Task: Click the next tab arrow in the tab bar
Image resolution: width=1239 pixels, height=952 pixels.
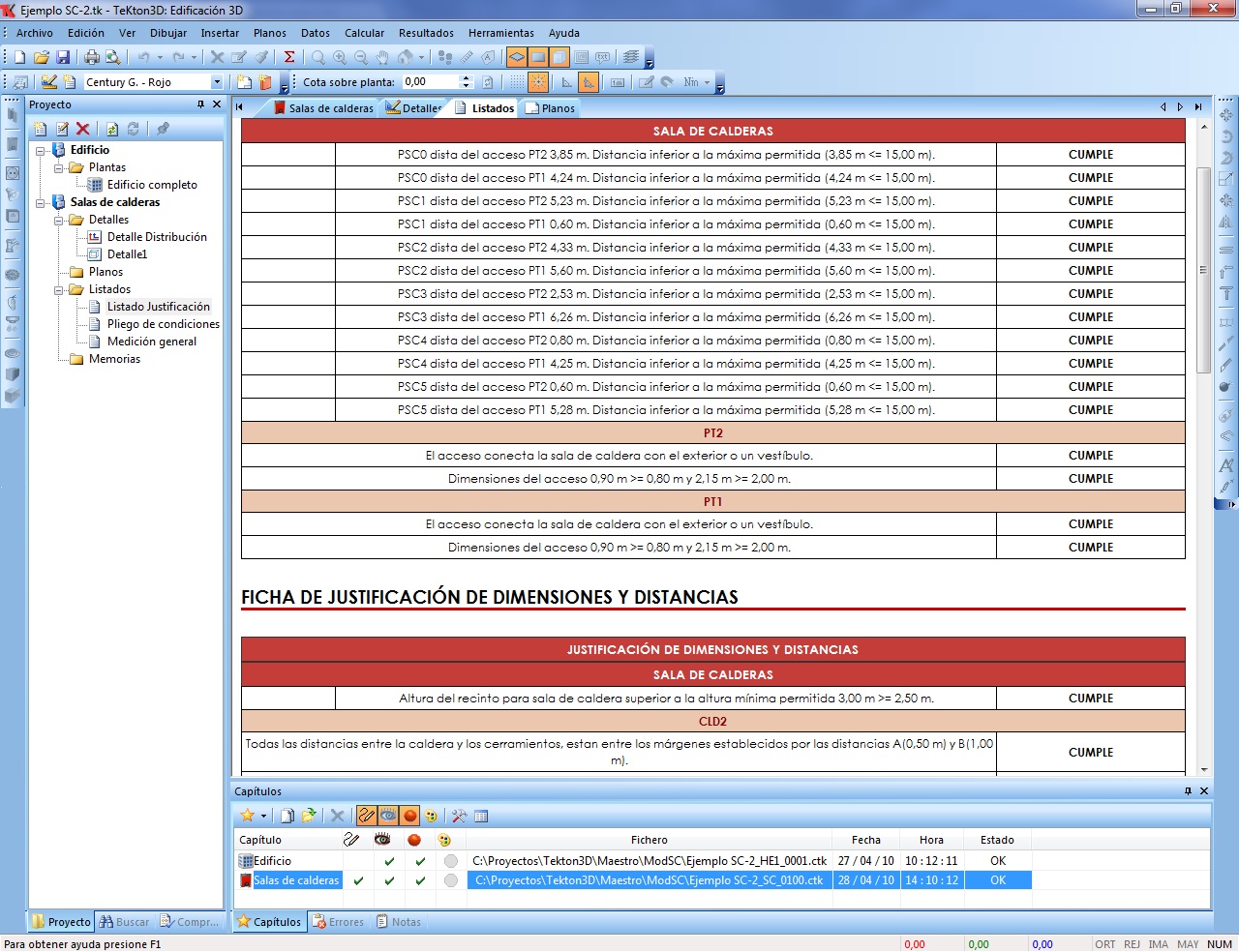Action: click(1180, 107)
